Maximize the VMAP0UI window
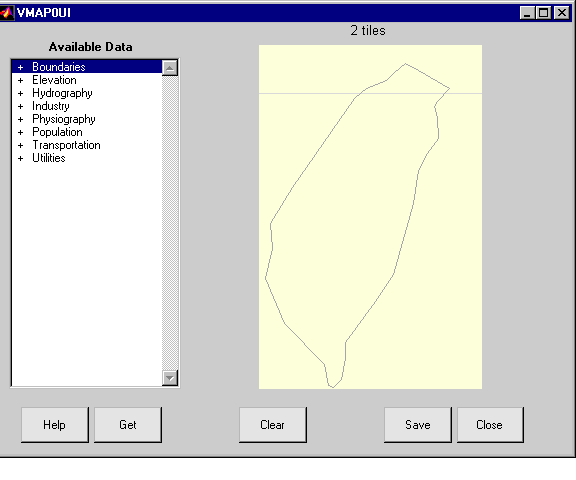 click(543, 13)
